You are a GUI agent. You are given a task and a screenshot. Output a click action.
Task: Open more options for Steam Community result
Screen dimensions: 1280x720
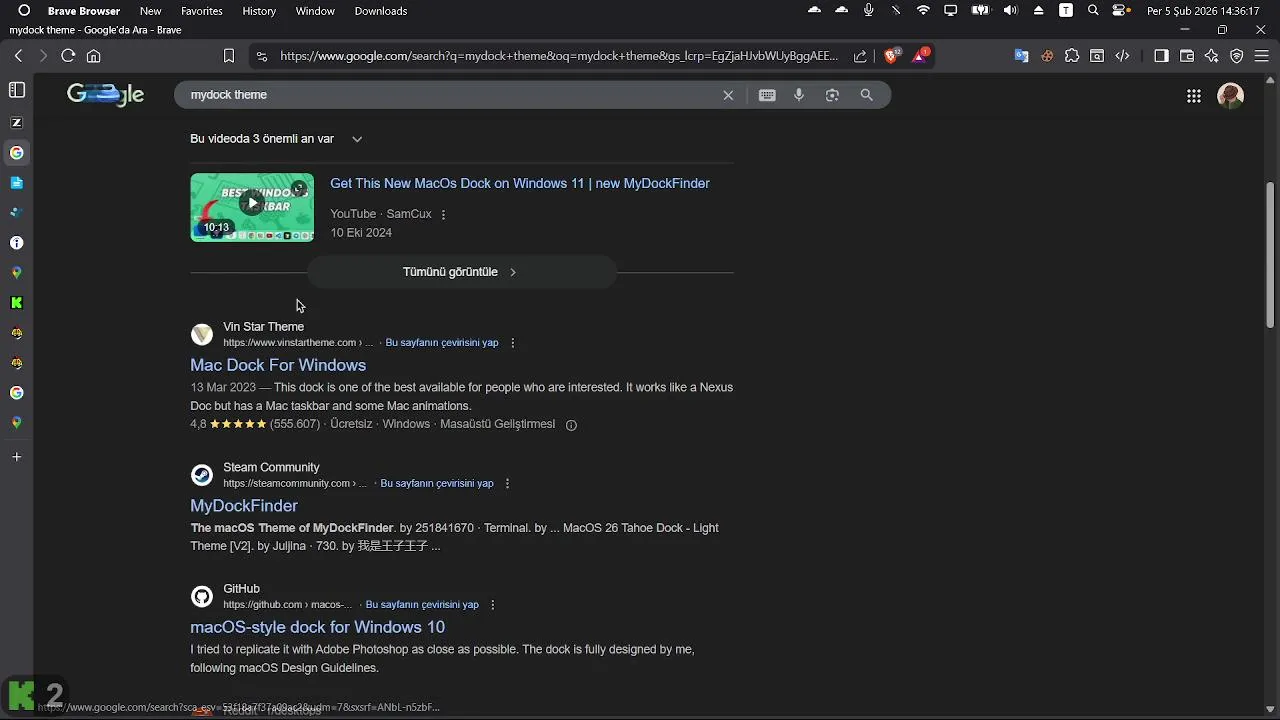[507, 484]
